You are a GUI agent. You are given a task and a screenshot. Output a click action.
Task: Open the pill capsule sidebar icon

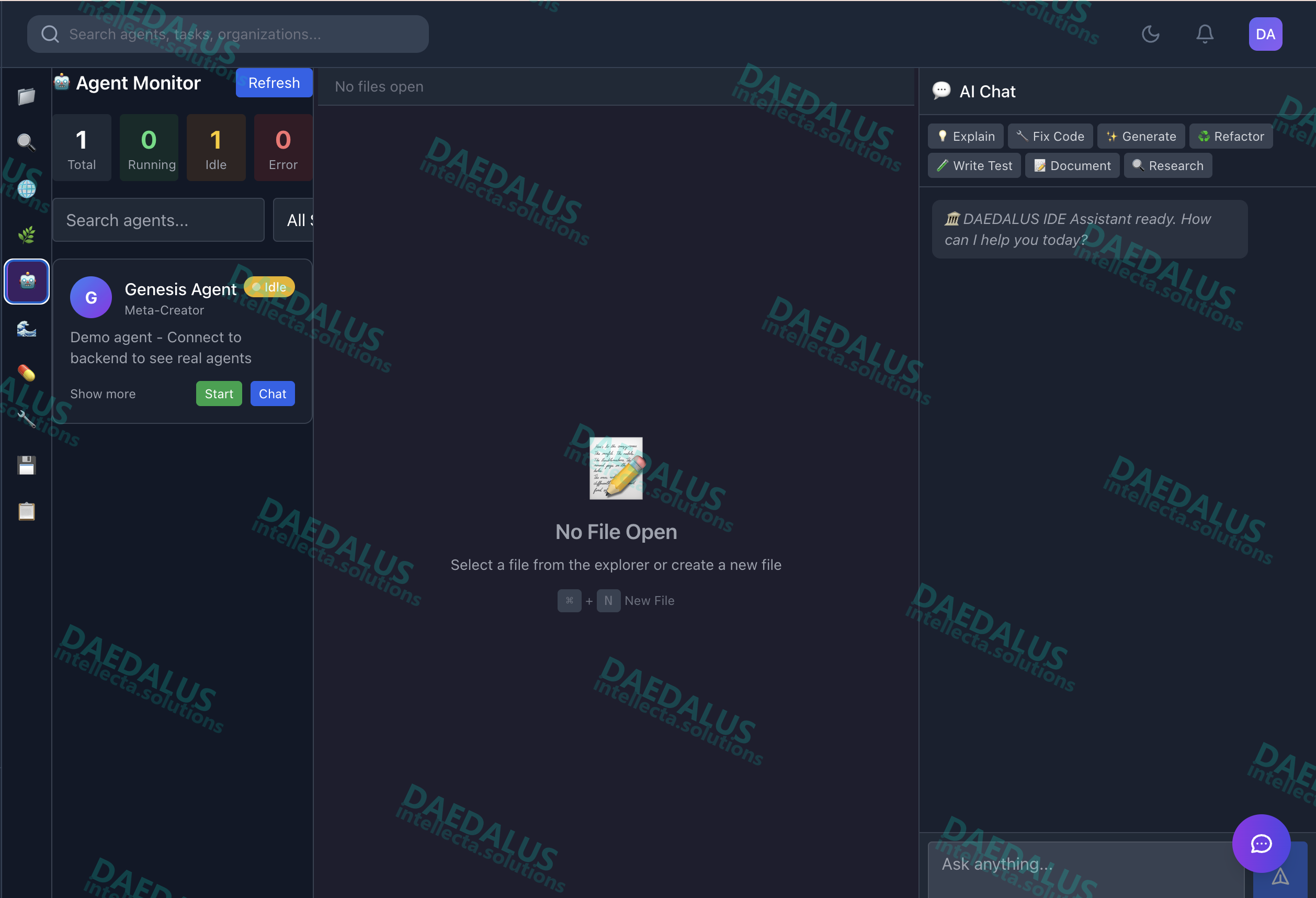pyautogui.click(x=26, y=373)
